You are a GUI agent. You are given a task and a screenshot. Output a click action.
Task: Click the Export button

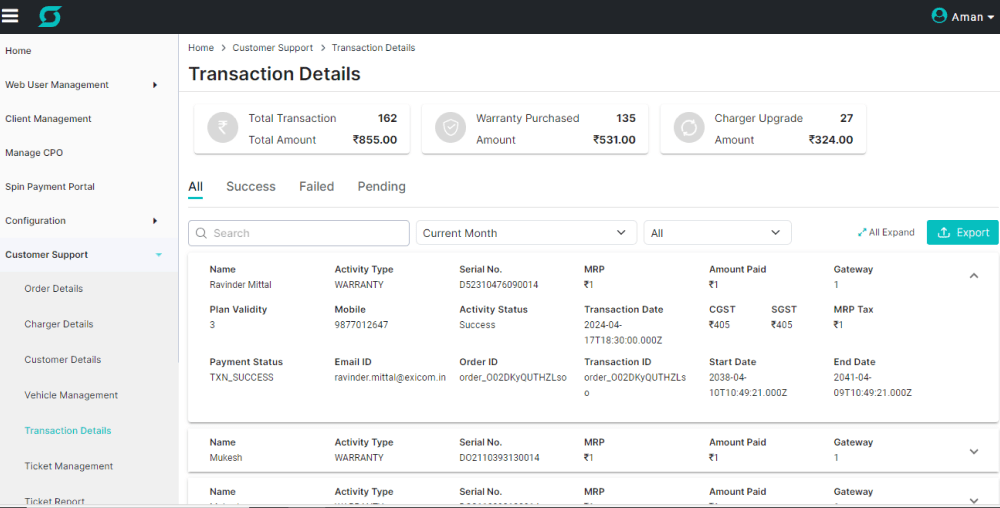click(962, 233)
